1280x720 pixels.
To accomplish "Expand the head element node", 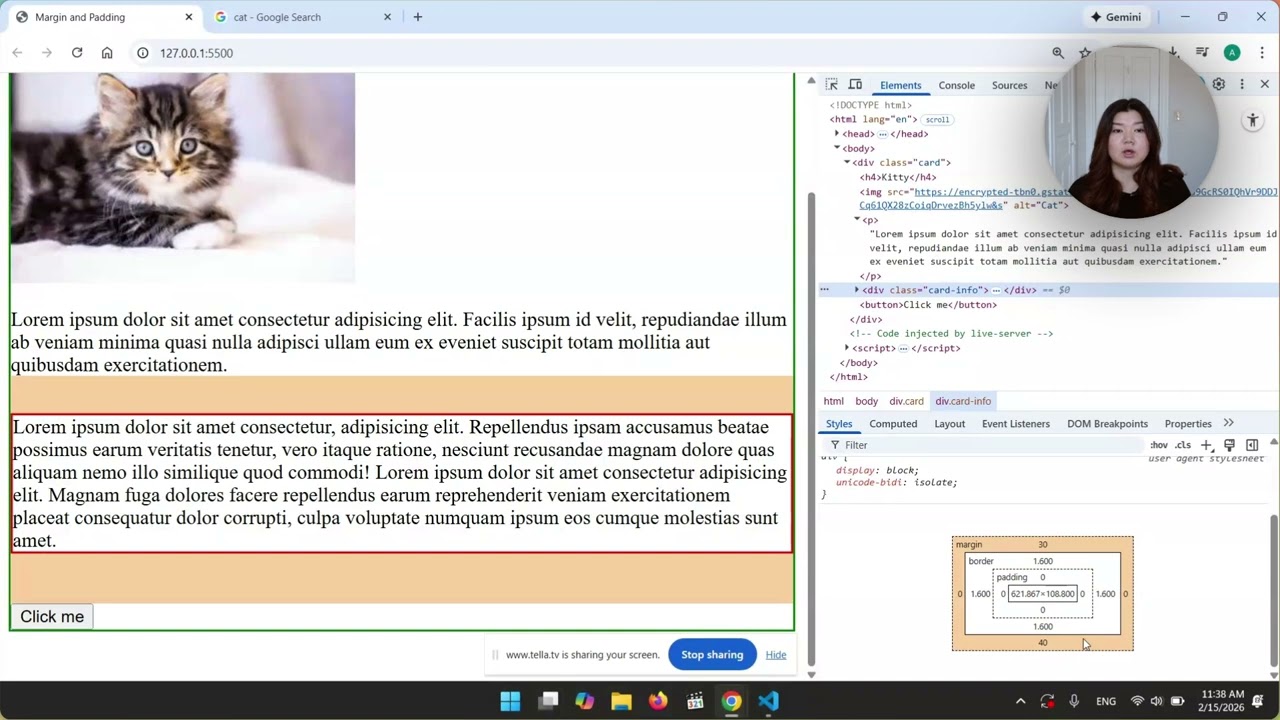I will pos(837,134).
